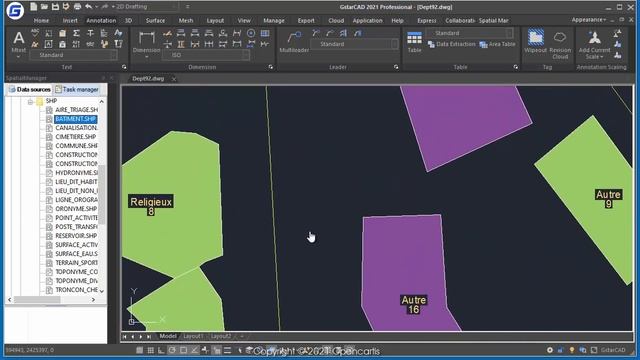Image resolution: width=640 pixels, height=360 pixels.
Task: Open the Leader style Standard dropdown
Action: [x=354, y=44]
